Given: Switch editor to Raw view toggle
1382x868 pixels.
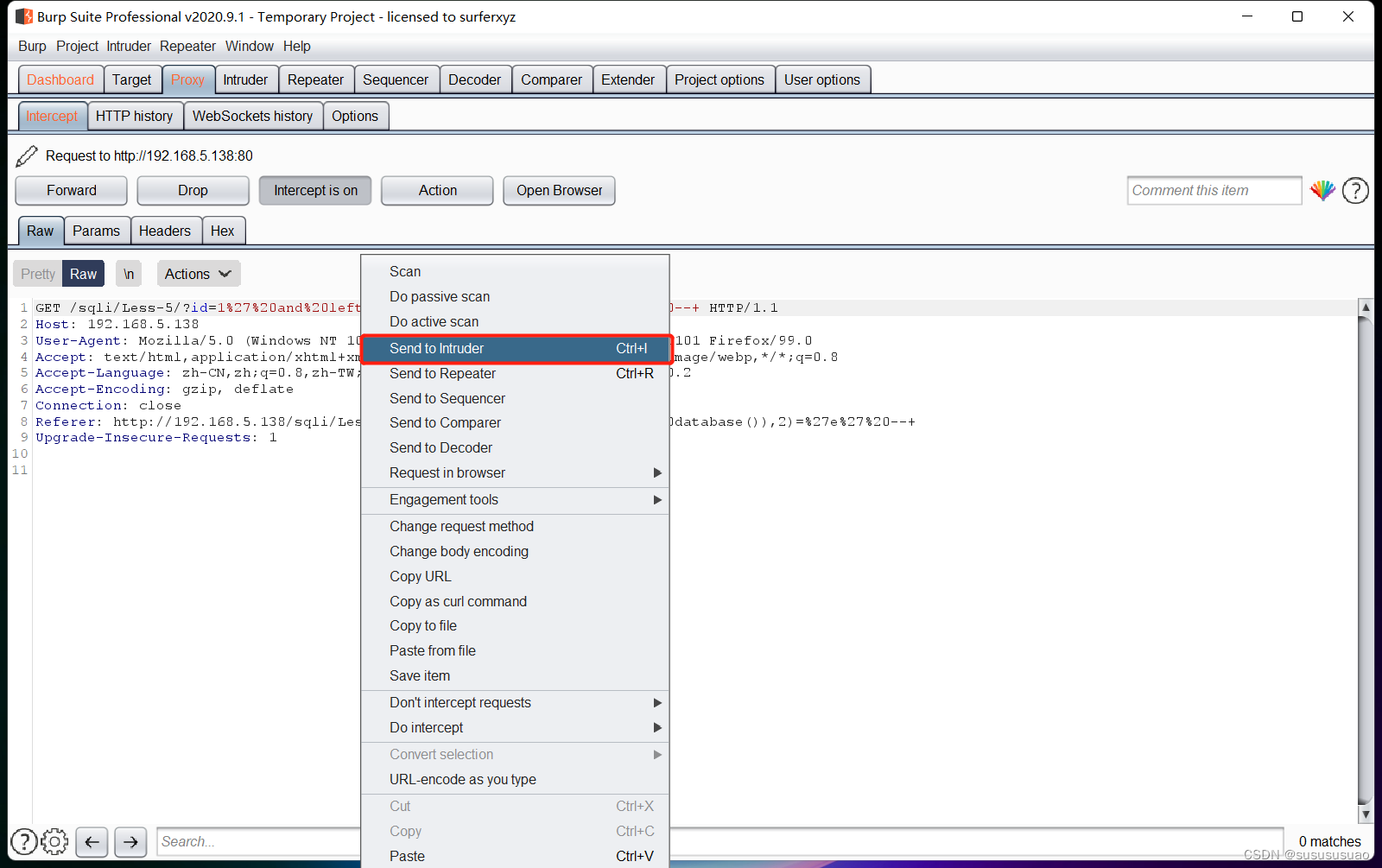Looking at the screenshot, I should pyautogui.click(x=83, y=274).
